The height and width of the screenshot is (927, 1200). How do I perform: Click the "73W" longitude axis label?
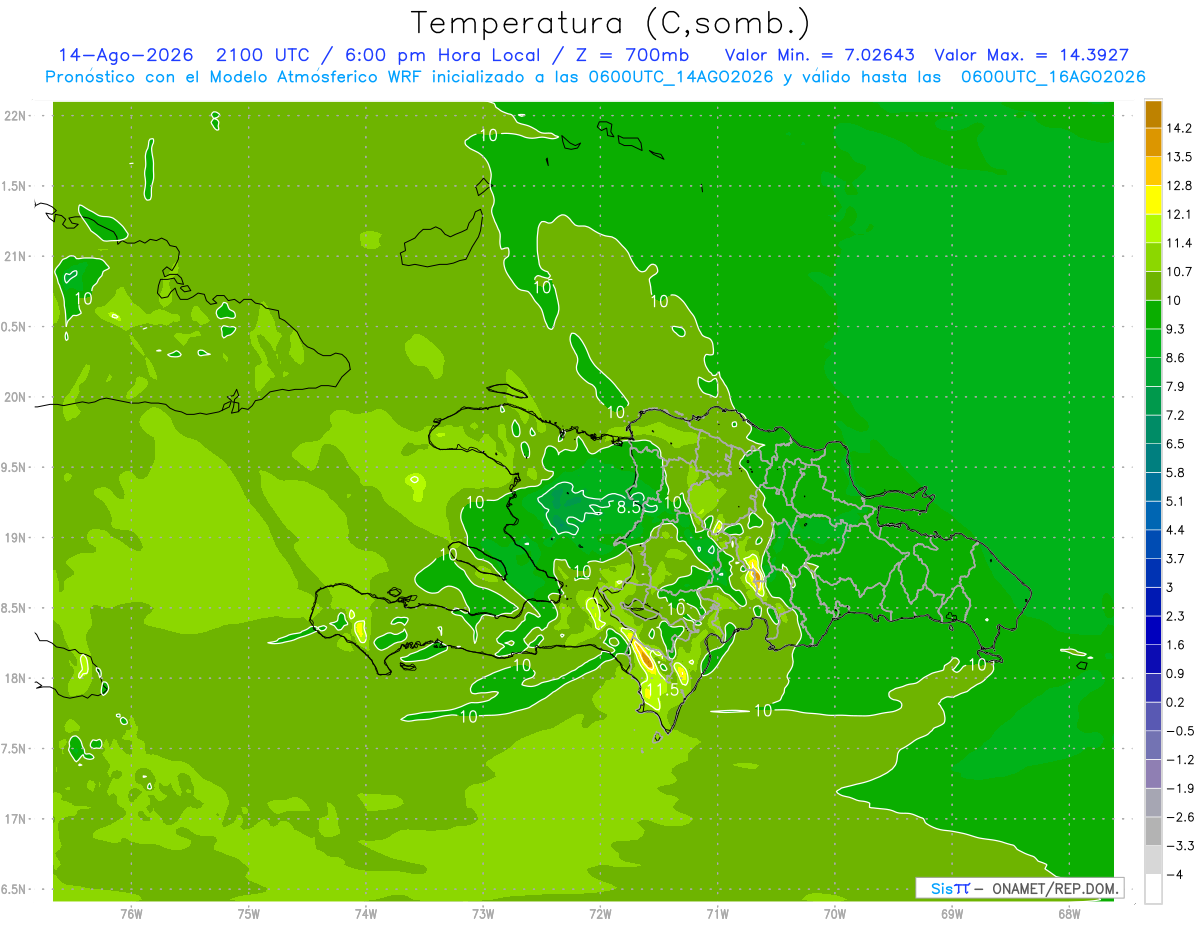point(483,914)
